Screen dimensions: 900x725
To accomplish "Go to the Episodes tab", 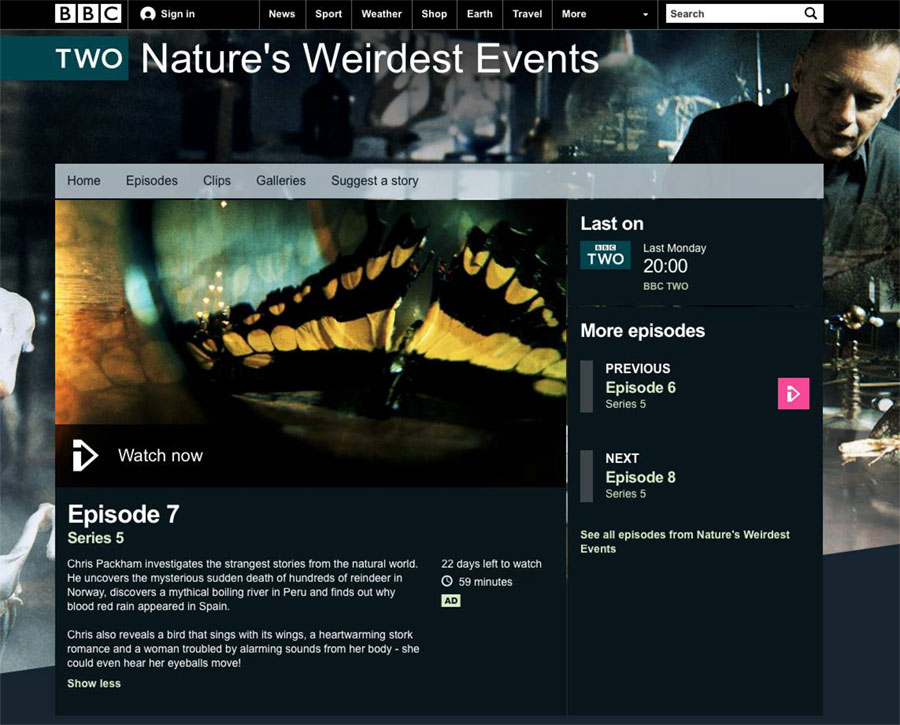I will click(152, 180).
